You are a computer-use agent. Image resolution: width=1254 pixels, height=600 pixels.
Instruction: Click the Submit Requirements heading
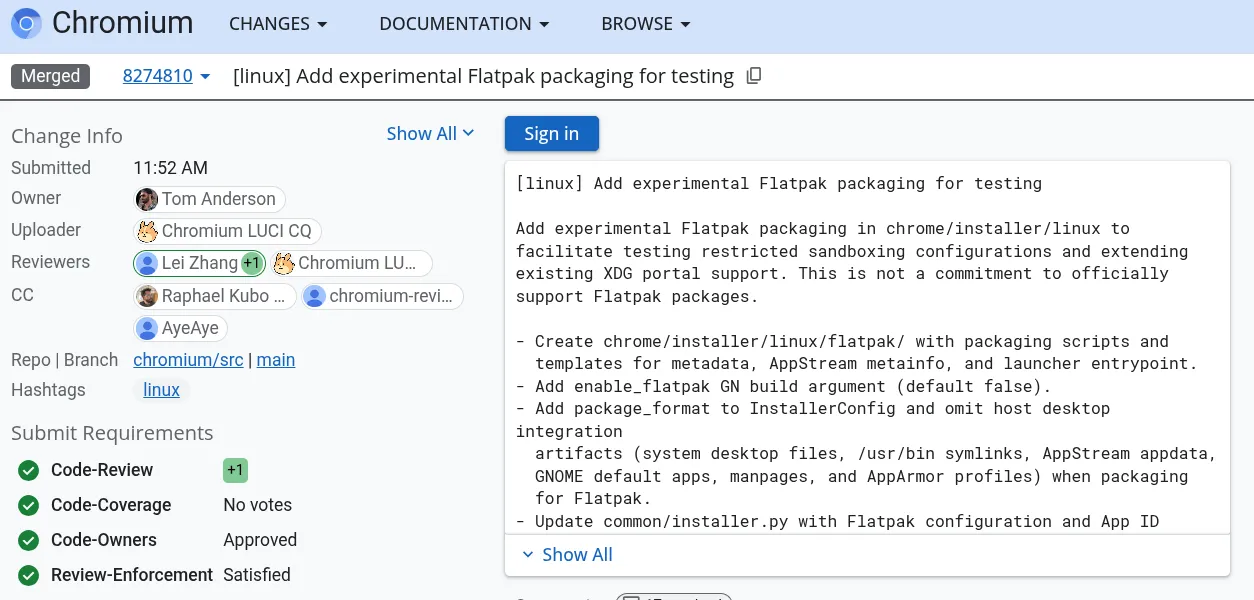[112, 433]
